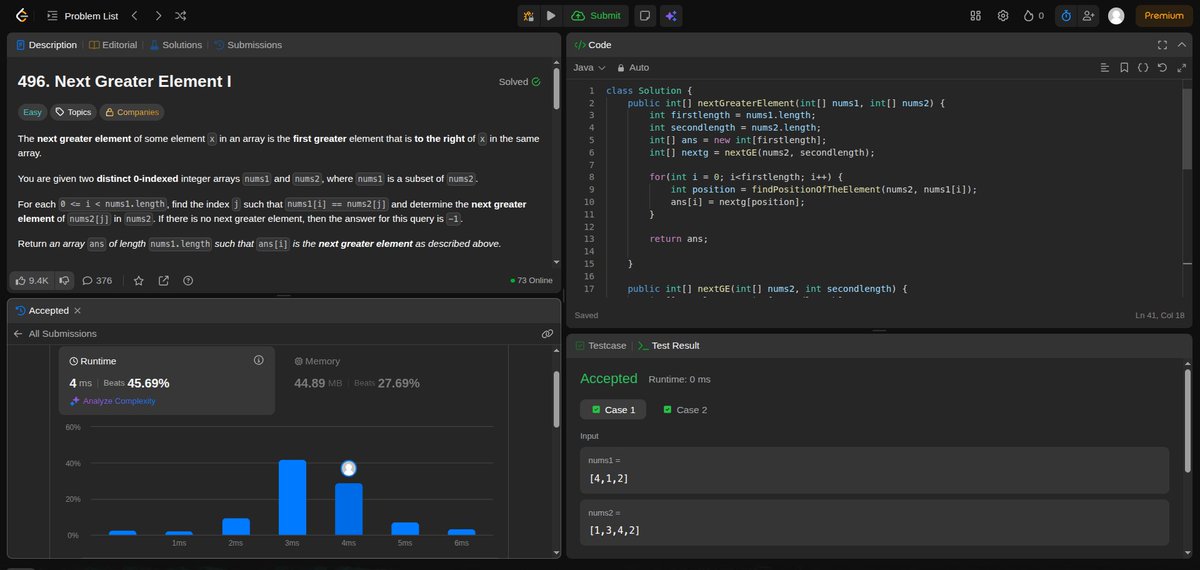
Task: Click the AI sparkle assistant icon
Action: pyautogui.click(x=671, y=15)
